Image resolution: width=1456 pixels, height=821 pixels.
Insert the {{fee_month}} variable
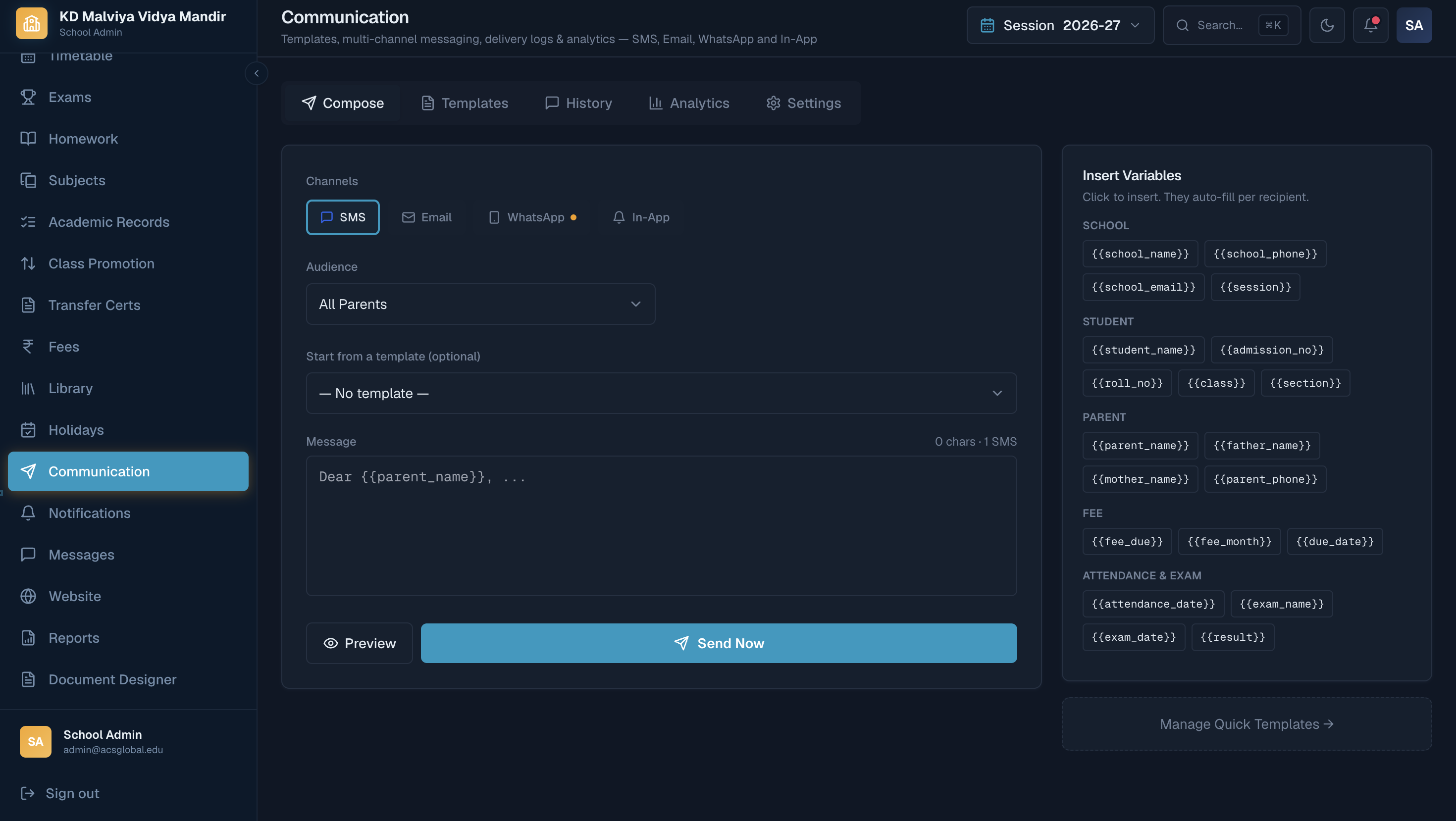click(1229, 541)
